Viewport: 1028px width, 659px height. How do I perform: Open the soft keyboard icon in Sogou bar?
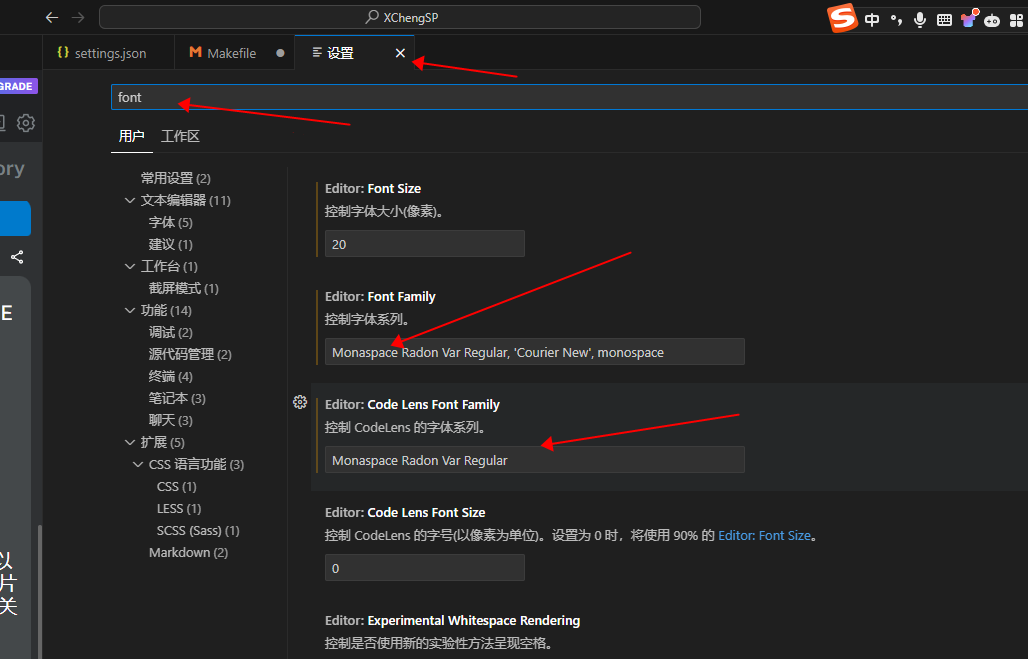(x=944, y=20)
